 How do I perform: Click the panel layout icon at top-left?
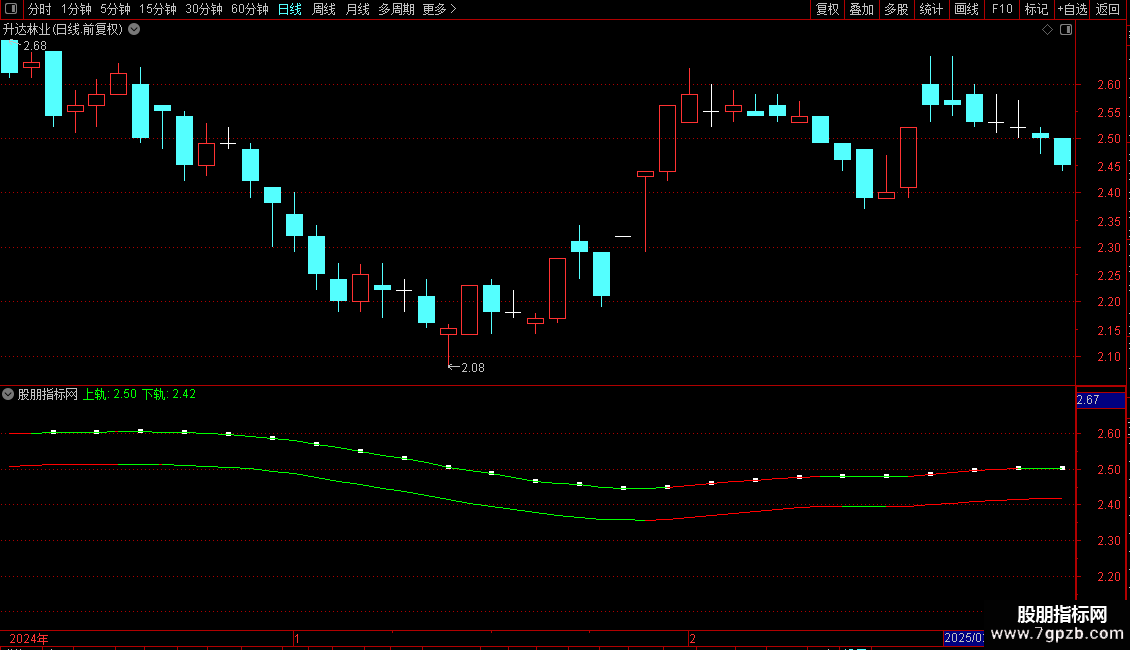11,9
